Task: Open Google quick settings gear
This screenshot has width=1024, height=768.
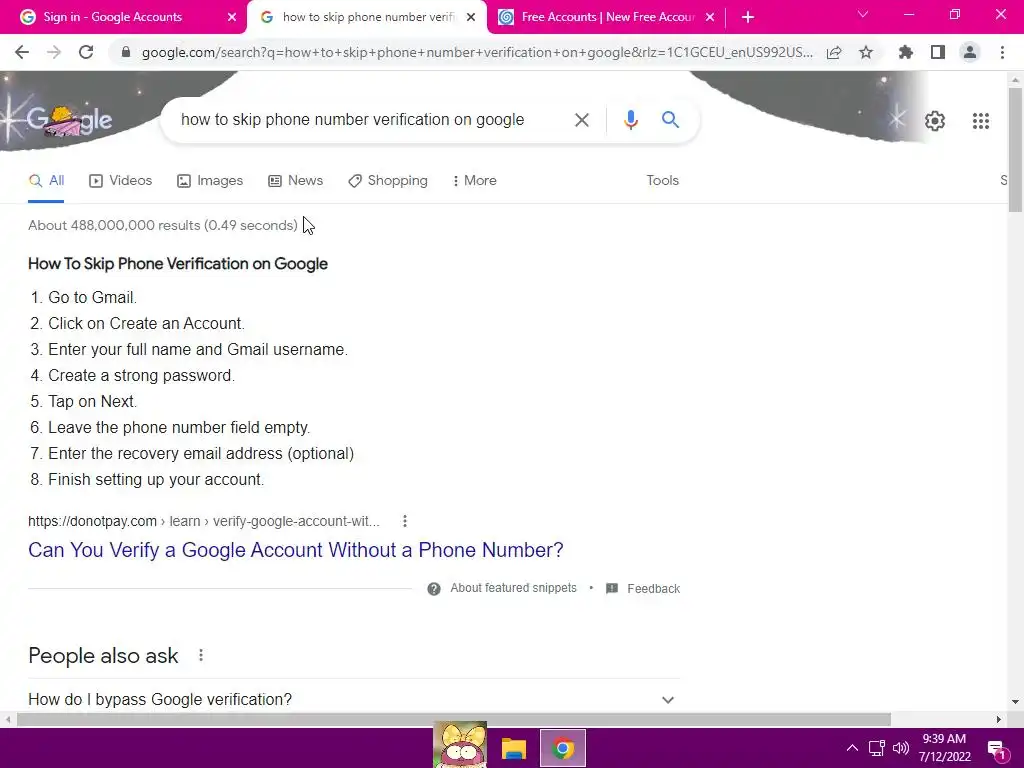Action: (935, 121)
